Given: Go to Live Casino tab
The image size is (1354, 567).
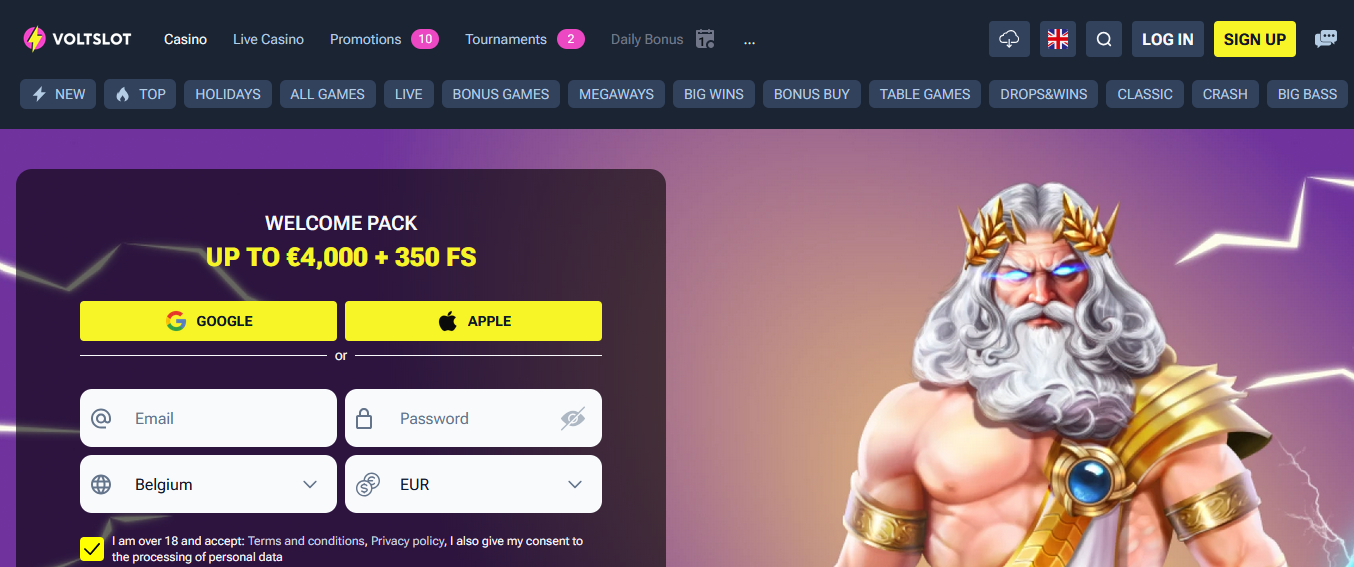Looking at the screenshot, I should (268, 39).
